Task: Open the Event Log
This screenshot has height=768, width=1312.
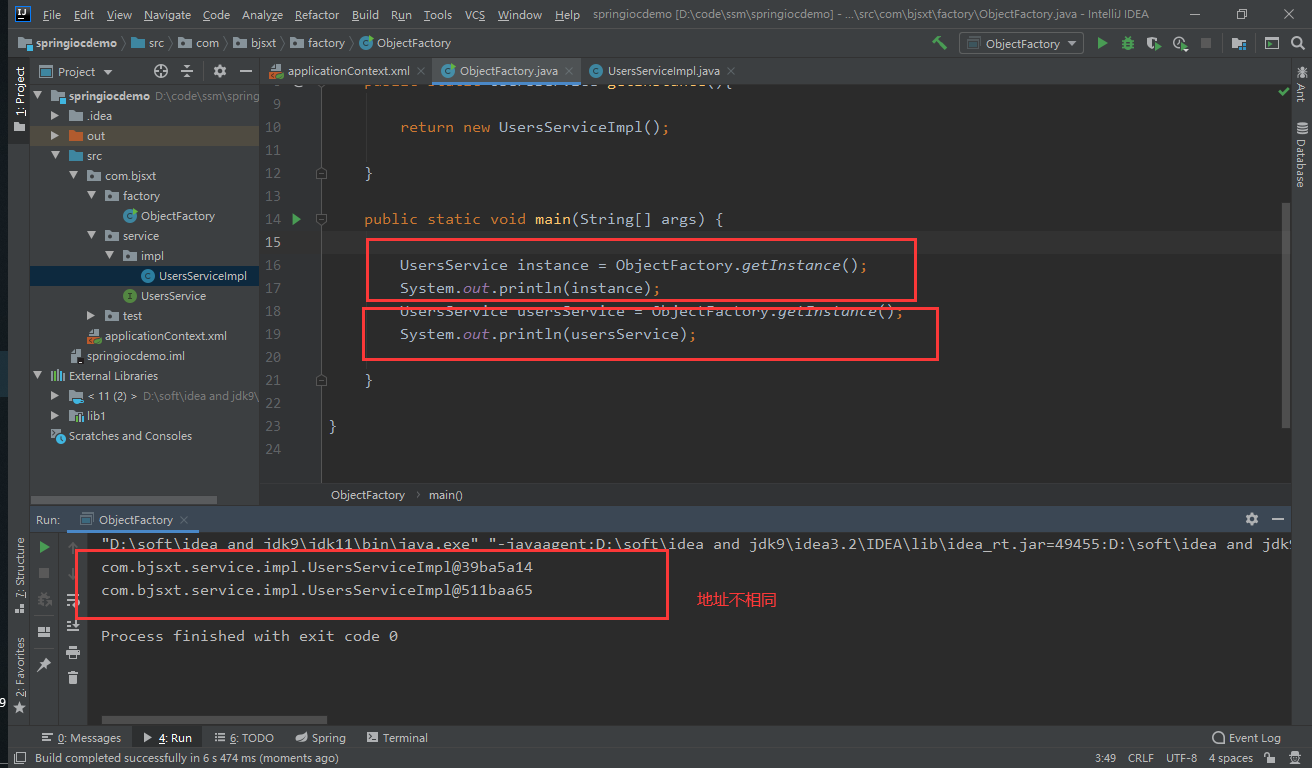Action: pos(1246,738)
